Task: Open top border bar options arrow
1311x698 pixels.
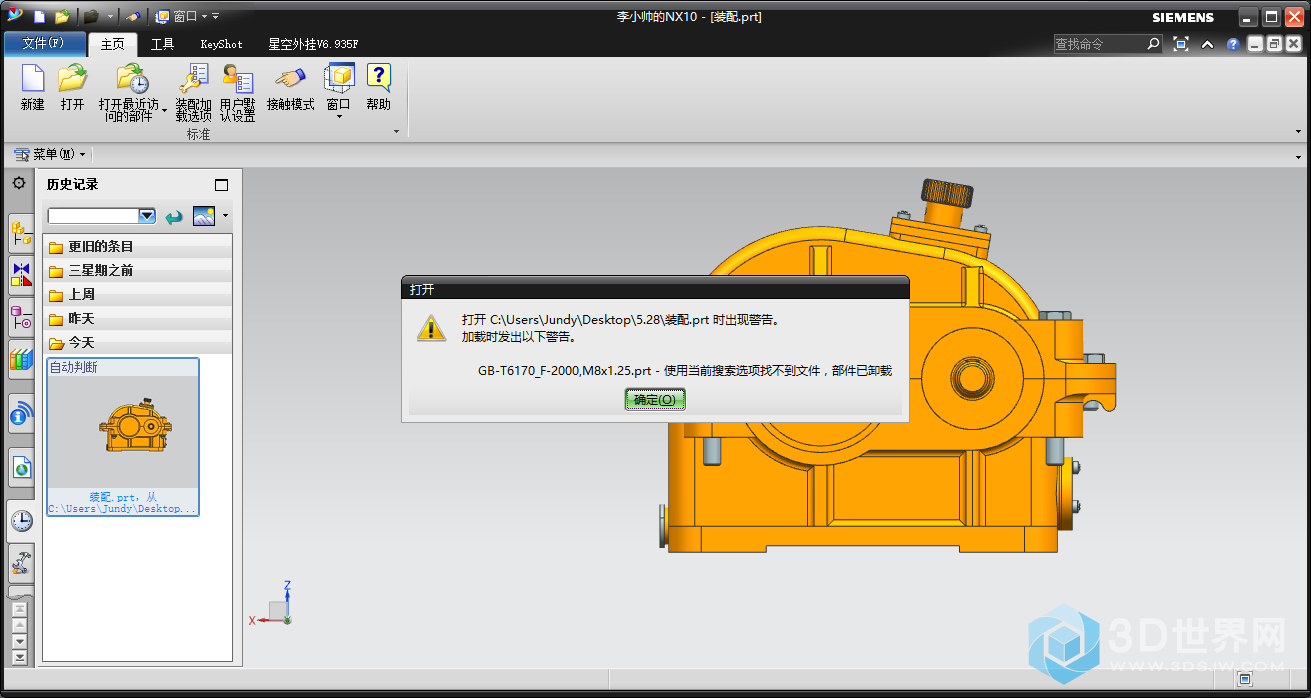Action: pos(1299,157)
